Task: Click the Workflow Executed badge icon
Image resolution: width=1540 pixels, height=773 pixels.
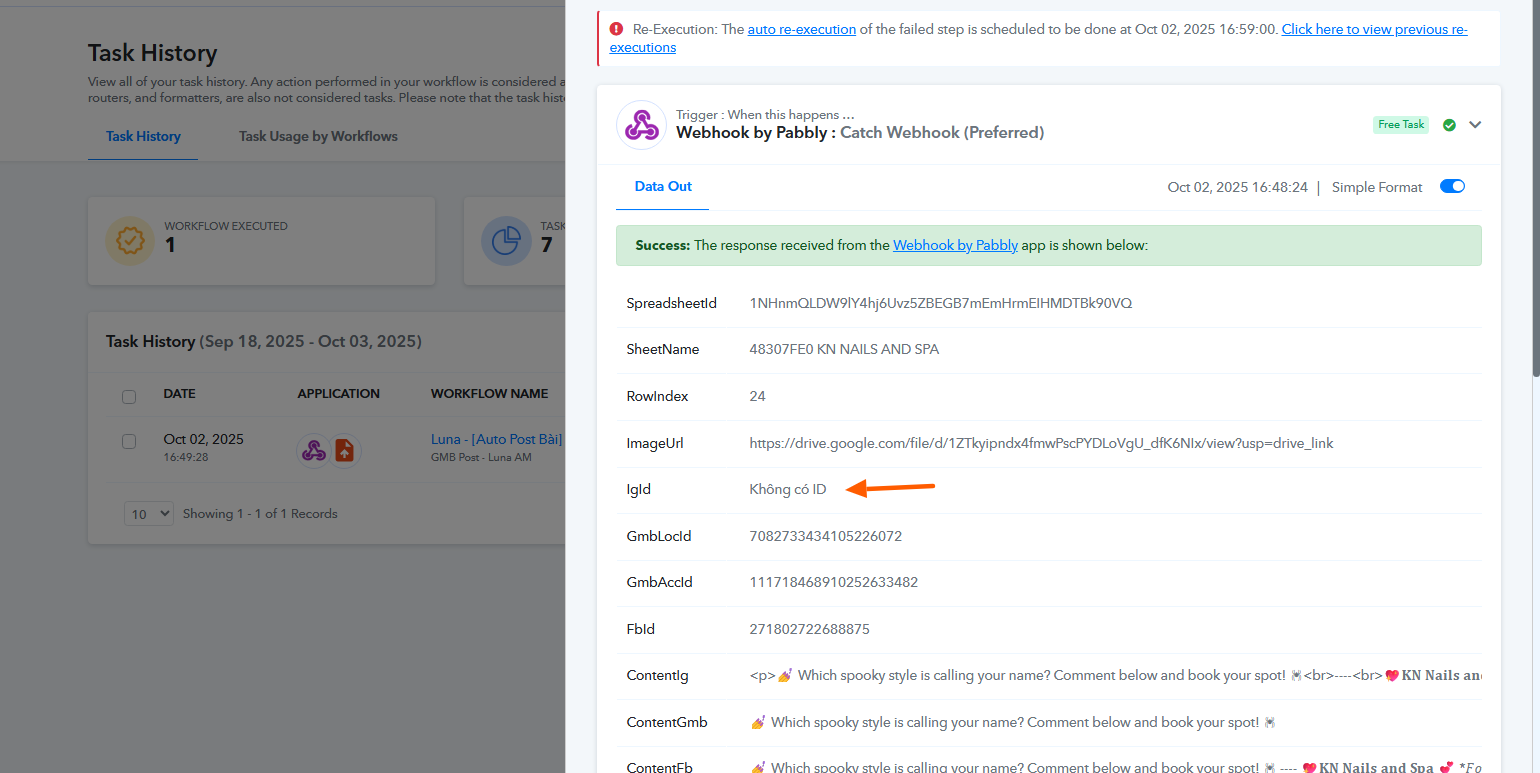Action: tap(130, 241)
